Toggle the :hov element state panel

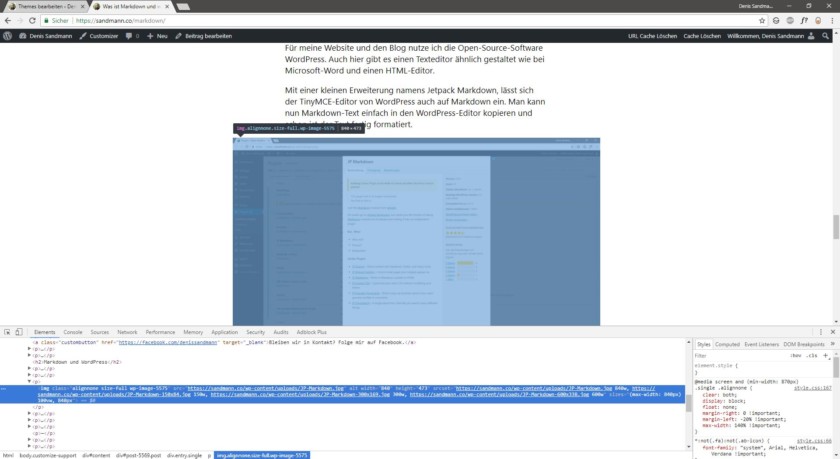click(x=795, y=354)
